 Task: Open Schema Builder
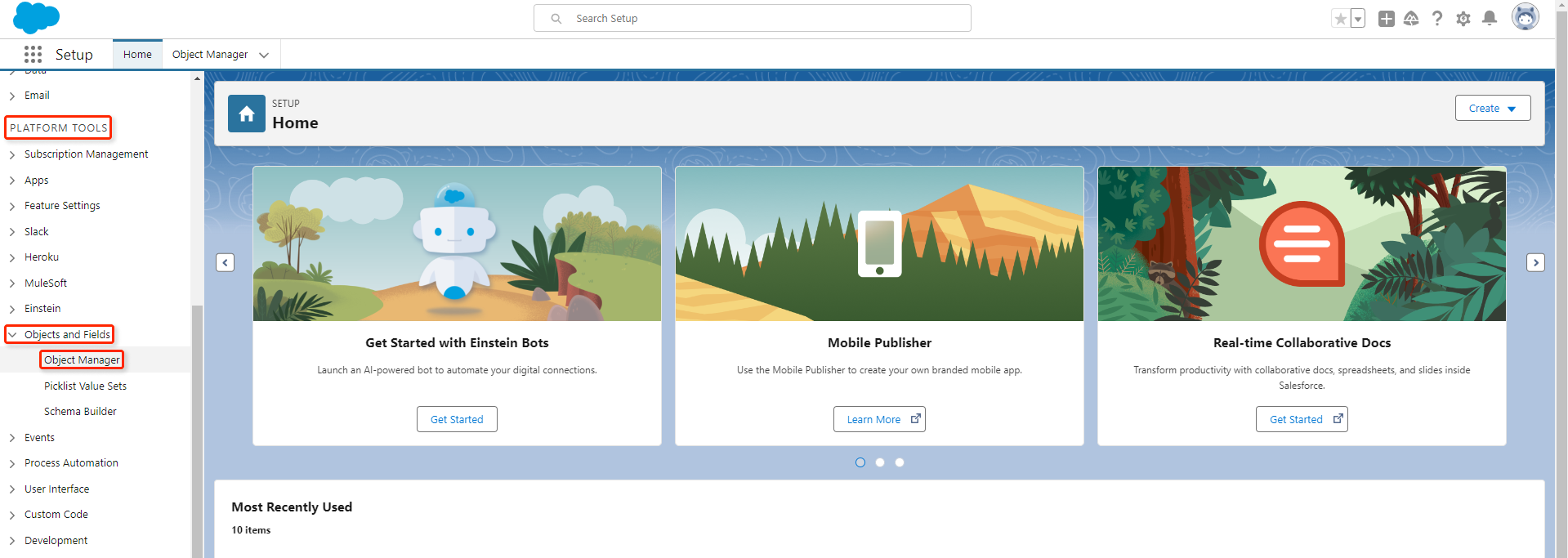point(80,412)
